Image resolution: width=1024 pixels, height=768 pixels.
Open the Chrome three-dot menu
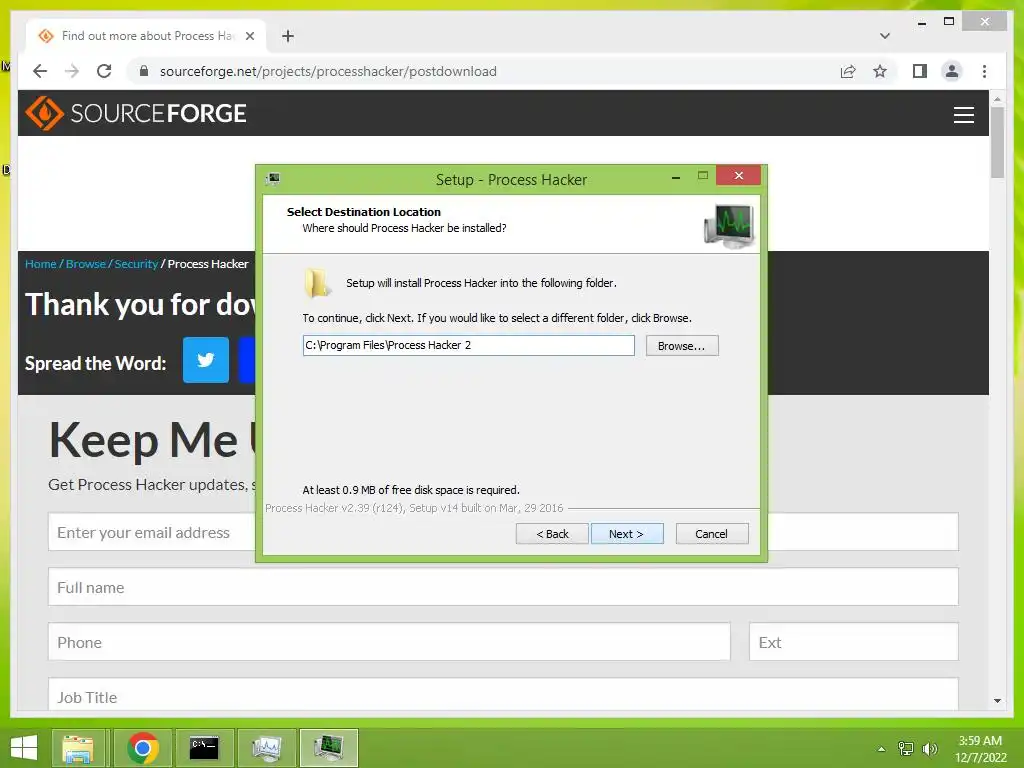[x=984, y=71]
